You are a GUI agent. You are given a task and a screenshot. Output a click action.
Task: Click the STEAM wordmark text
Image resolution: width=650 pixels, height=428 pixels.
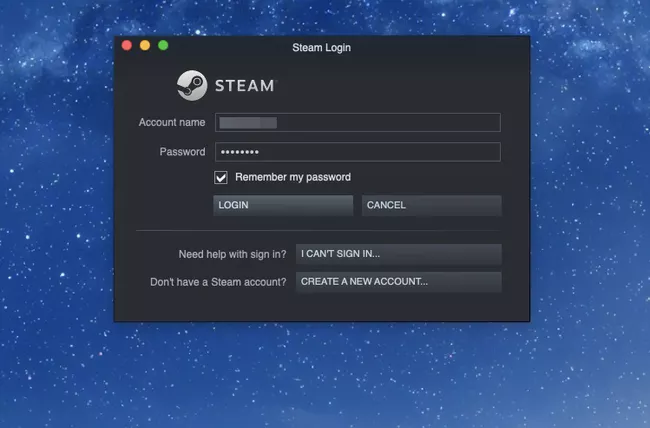click(x=245, y=86)
